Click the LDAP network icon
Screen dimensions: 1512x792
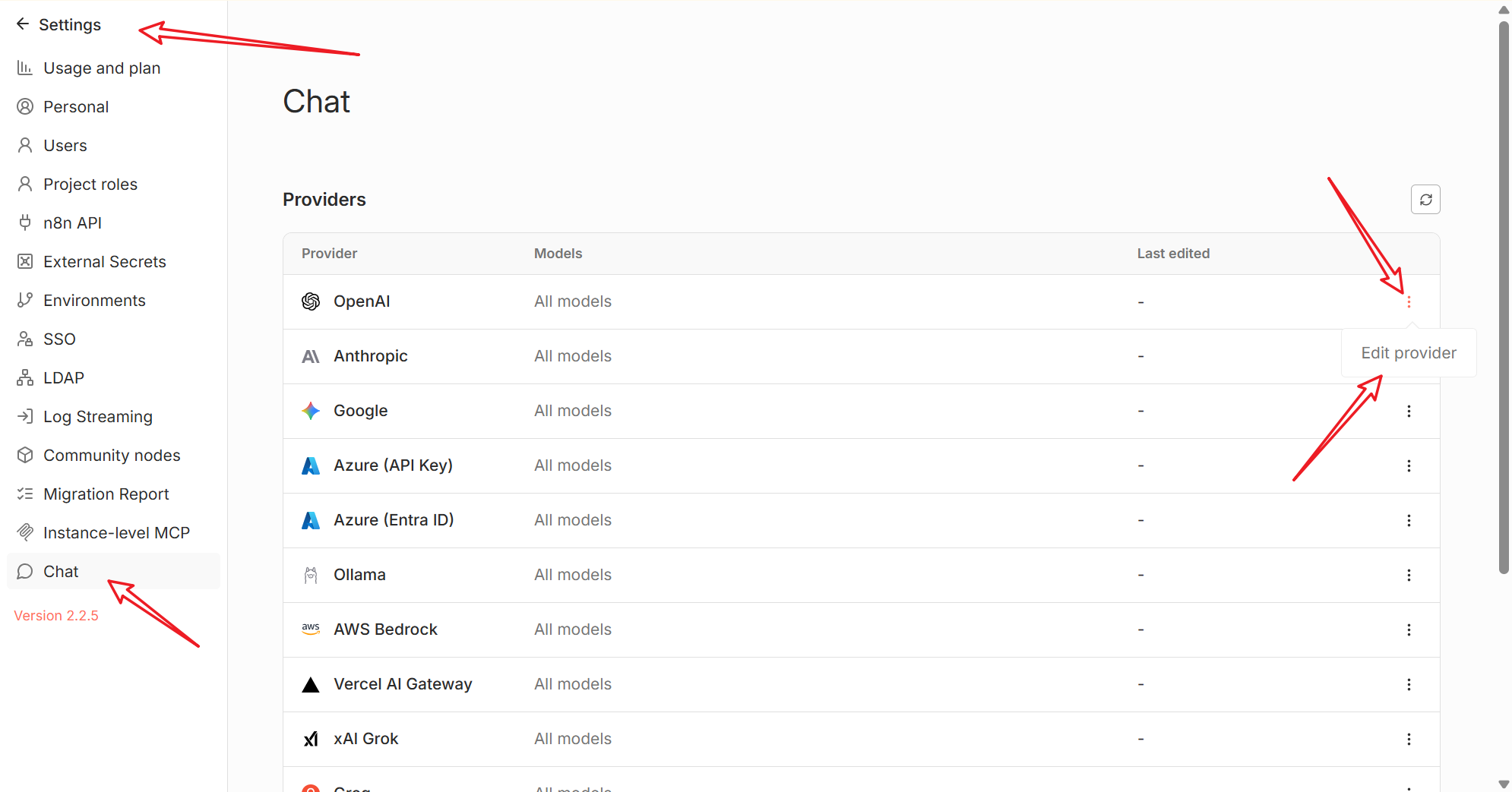[25, 378]
